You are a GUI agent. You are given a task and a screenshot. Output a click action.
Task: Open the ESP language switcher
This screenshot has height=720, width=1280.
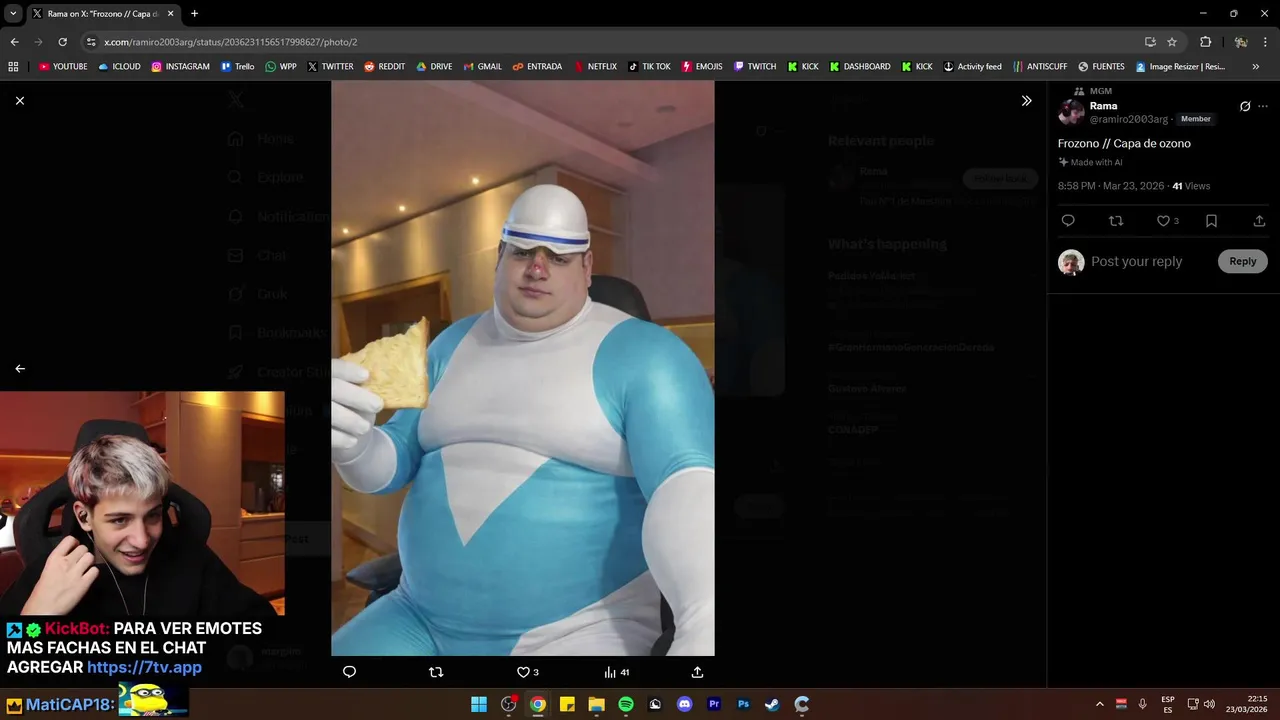1168,704
